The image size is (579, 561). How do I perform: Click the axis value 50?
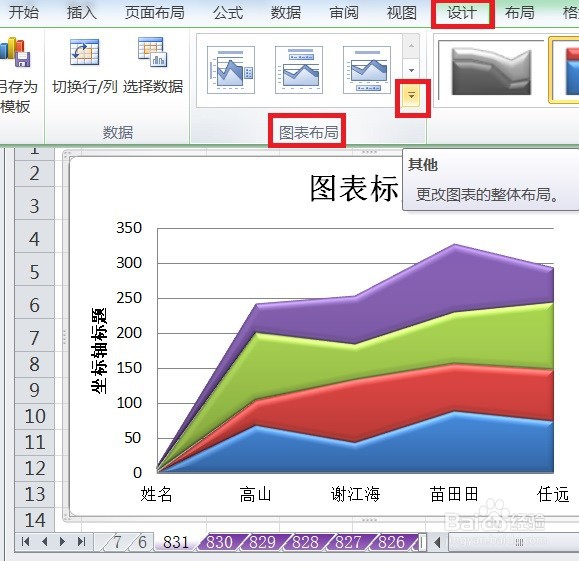pyautogui.click(x=133, y=438)
